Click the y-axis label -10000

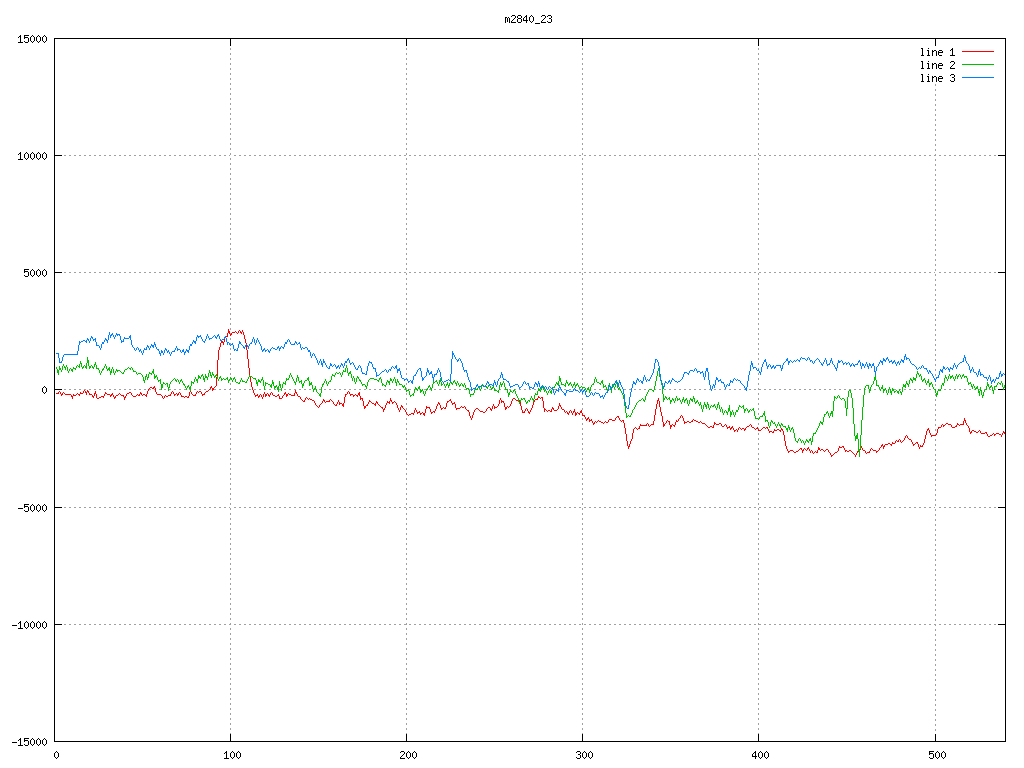pos(29,625)
